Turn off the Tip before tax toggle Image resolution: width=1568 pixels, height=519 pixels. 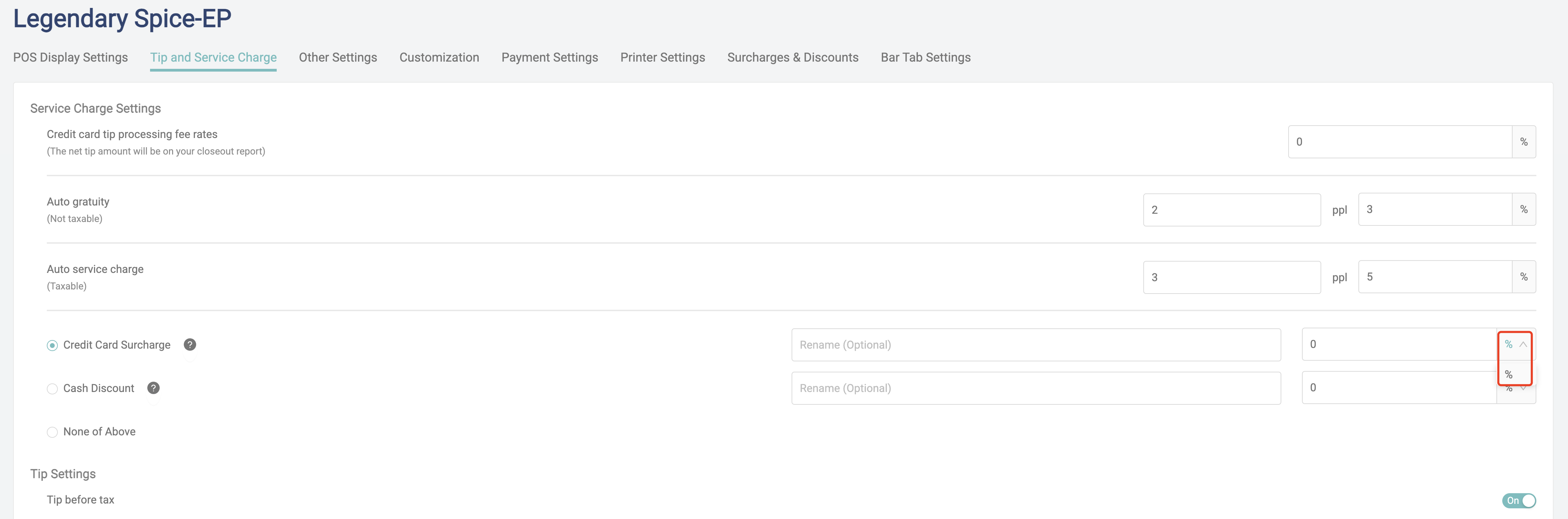1519,500
